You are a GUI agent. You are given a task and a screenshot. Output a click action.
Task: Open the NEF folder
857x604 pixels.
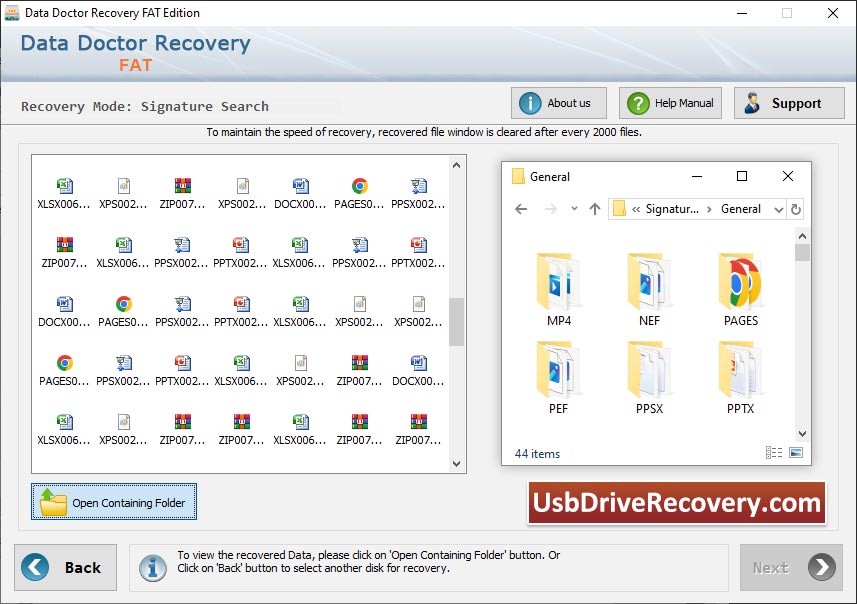point(649,283)
